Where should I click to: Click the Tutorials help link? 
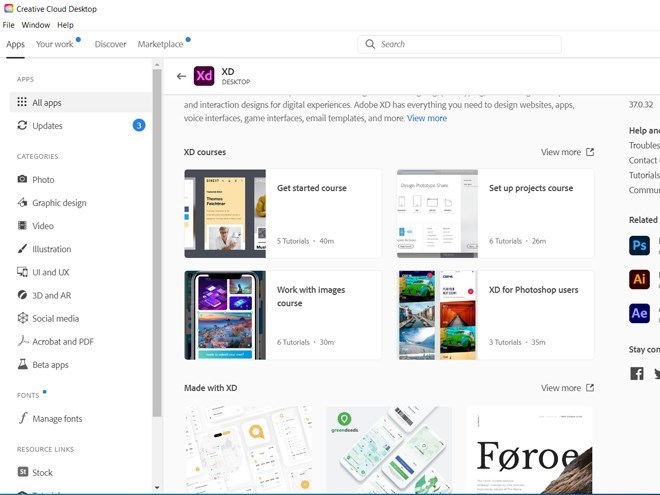click(644, 175)
